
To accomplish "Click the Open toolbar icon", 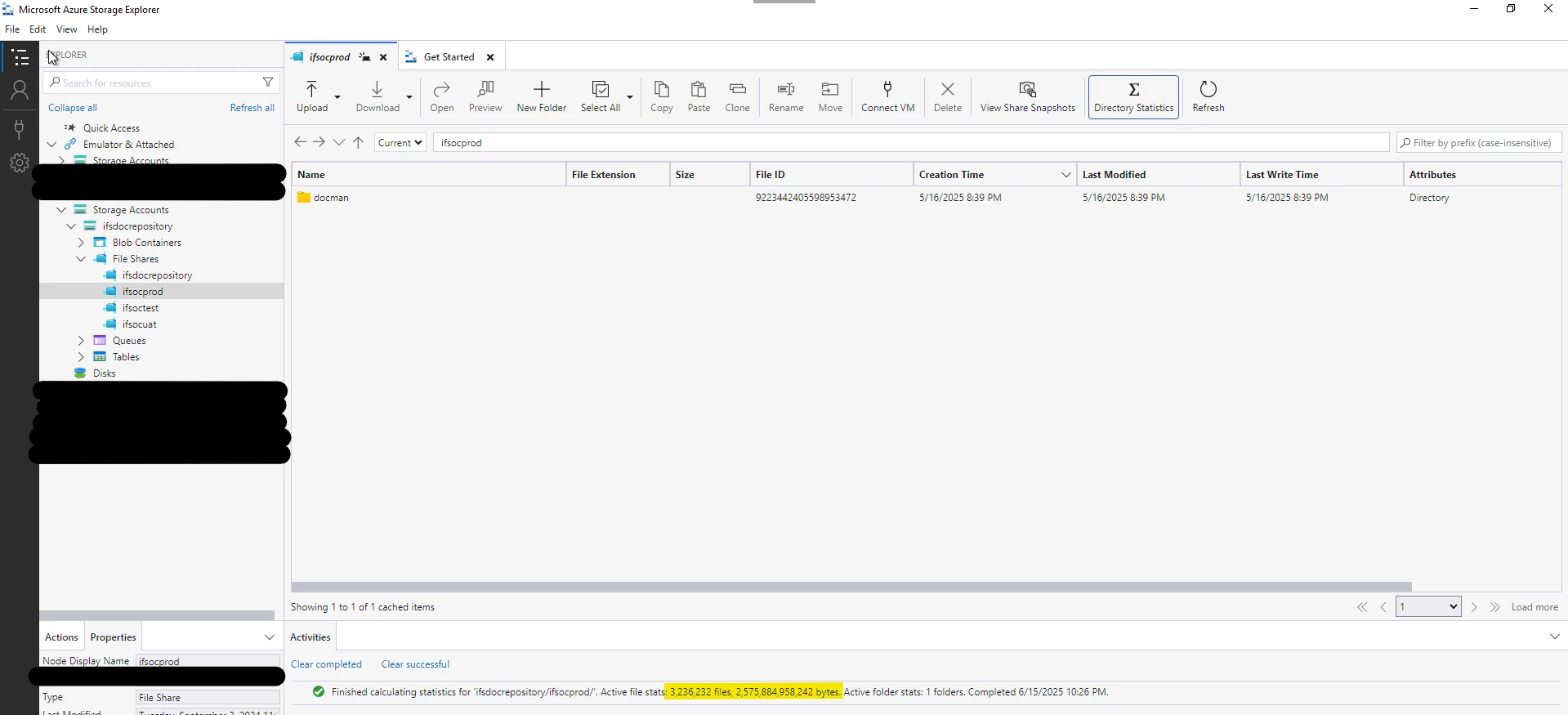I will [442, 96].
